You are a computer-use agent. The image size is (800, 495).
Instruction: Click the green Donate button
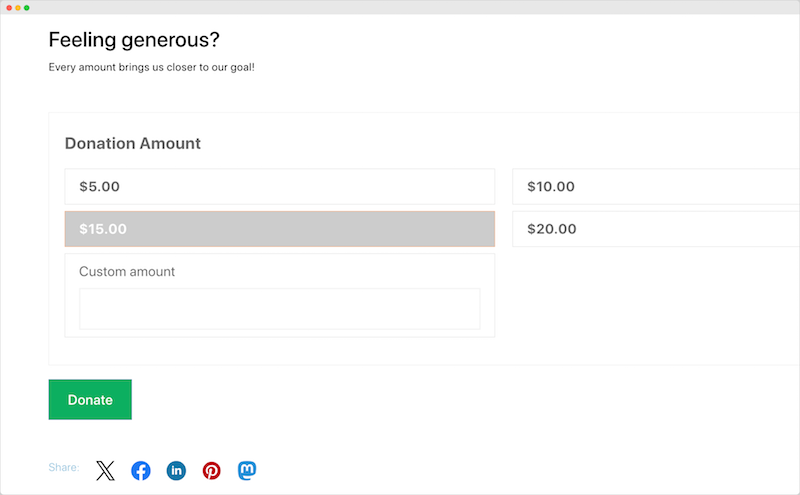point(90,400)
